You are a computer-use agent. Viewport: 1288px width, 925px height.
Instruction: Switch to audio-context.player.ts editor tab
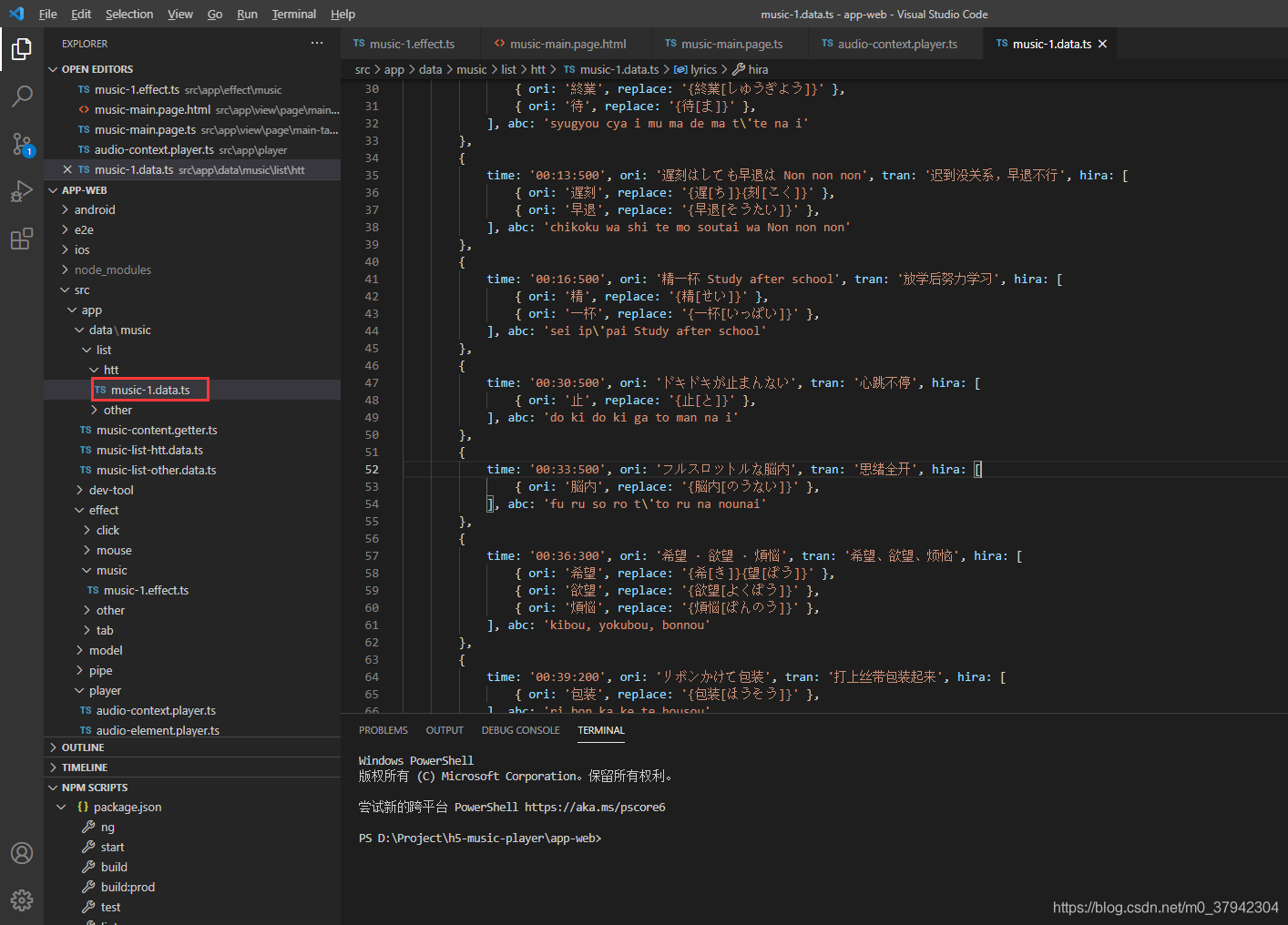coord(897,44)
